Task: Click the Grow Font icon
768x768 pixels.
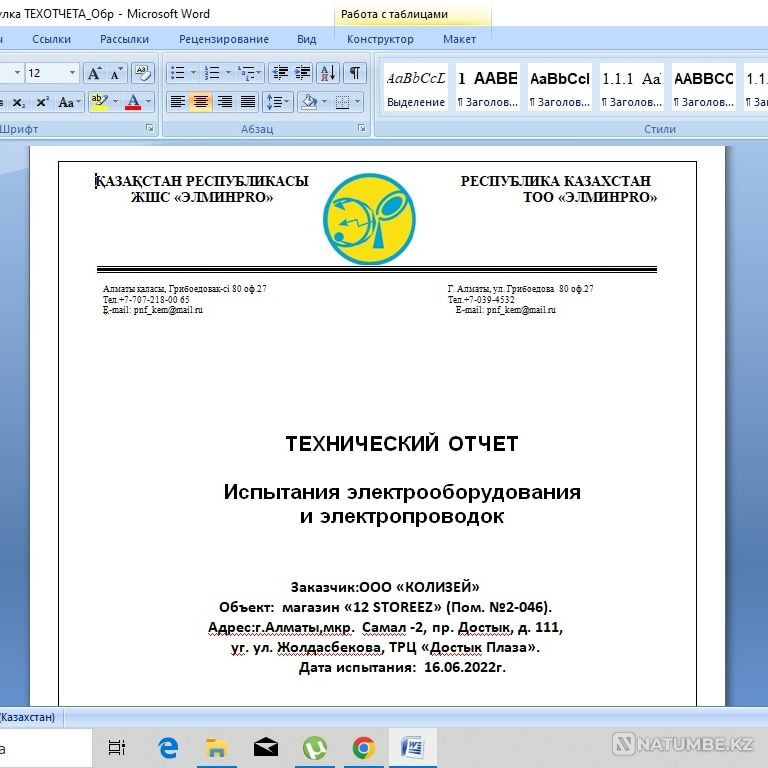Action: tap(94, 73)
